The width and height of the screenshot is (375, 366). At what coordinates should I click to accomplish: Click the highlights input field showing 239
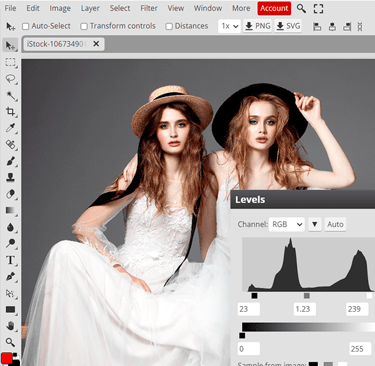coord(357,309)
